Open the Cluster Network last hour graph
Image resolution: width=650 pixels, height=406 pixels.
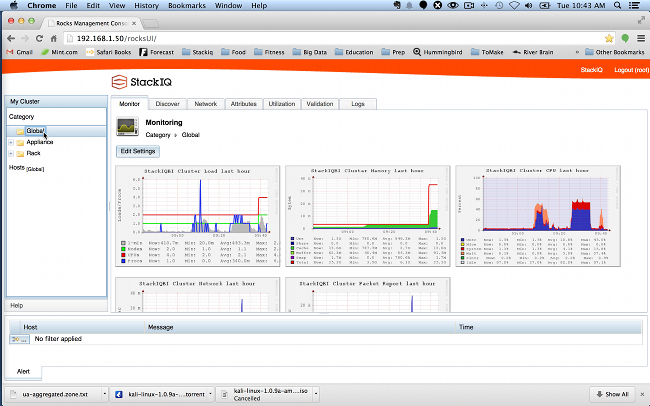coord(198,295)
